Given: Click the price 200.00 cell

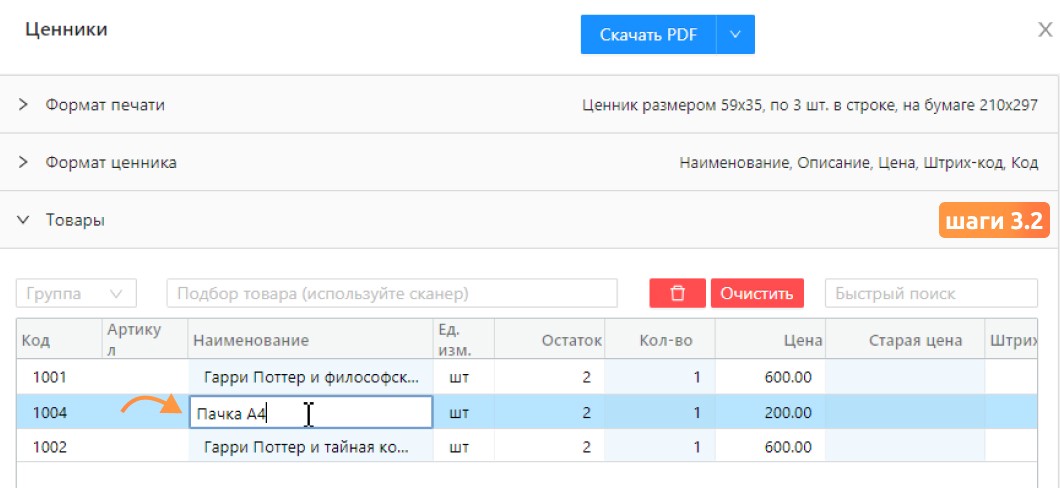Looking at the screenshot, I should click(770, 412).
